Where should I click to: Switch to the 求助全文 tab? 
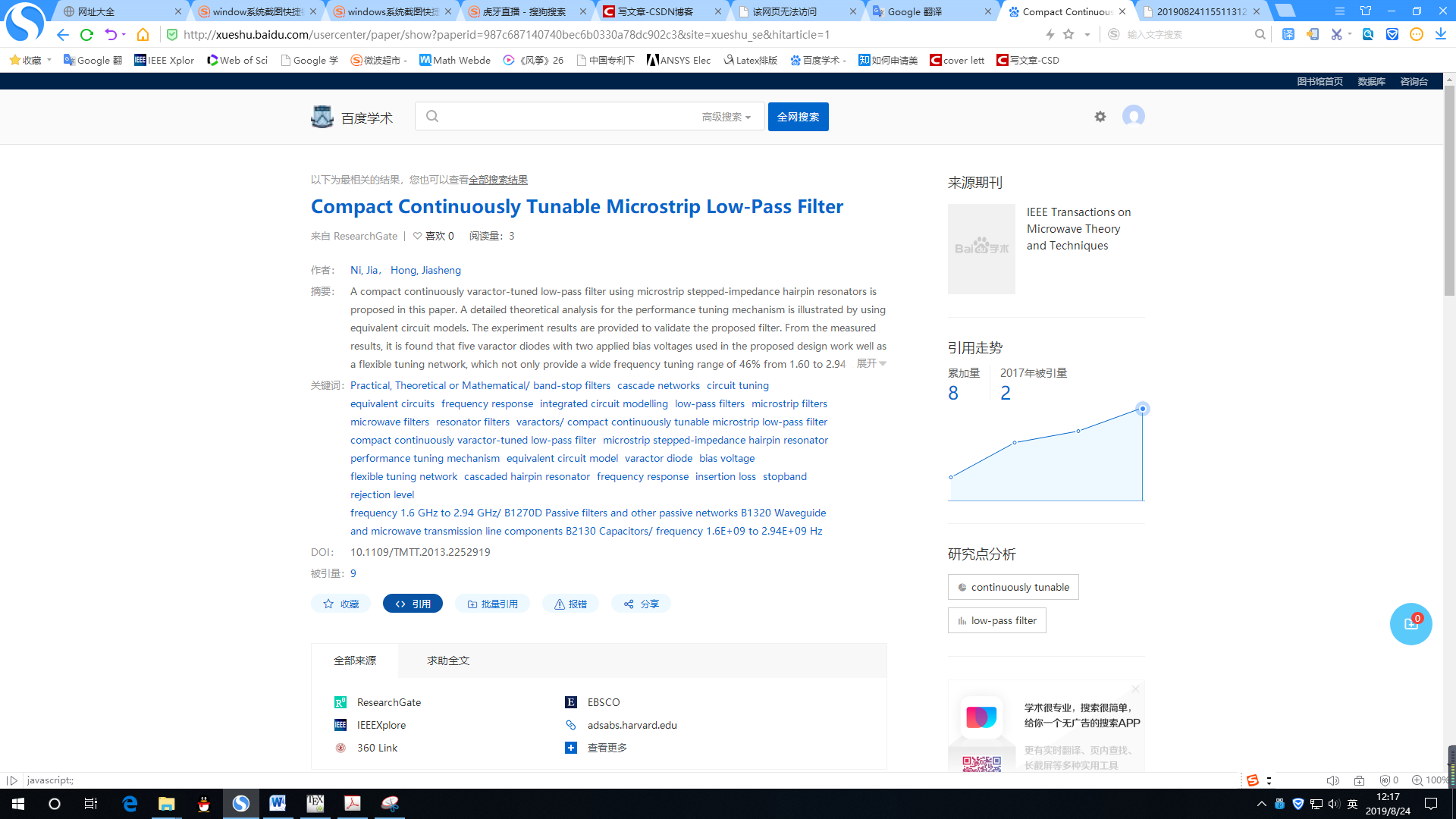pyautogui.click(x=447, y=661)
